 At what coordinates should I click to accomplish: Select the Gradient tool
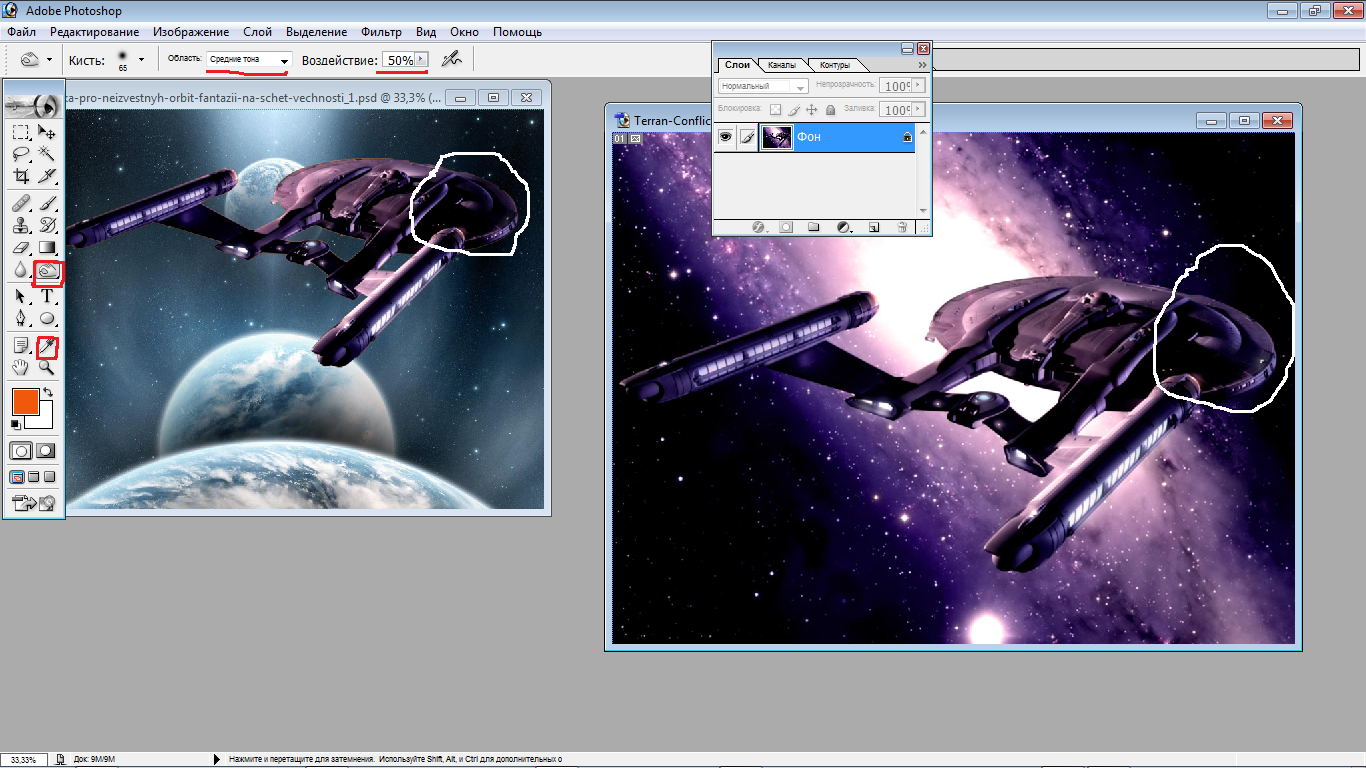point(47,247)
